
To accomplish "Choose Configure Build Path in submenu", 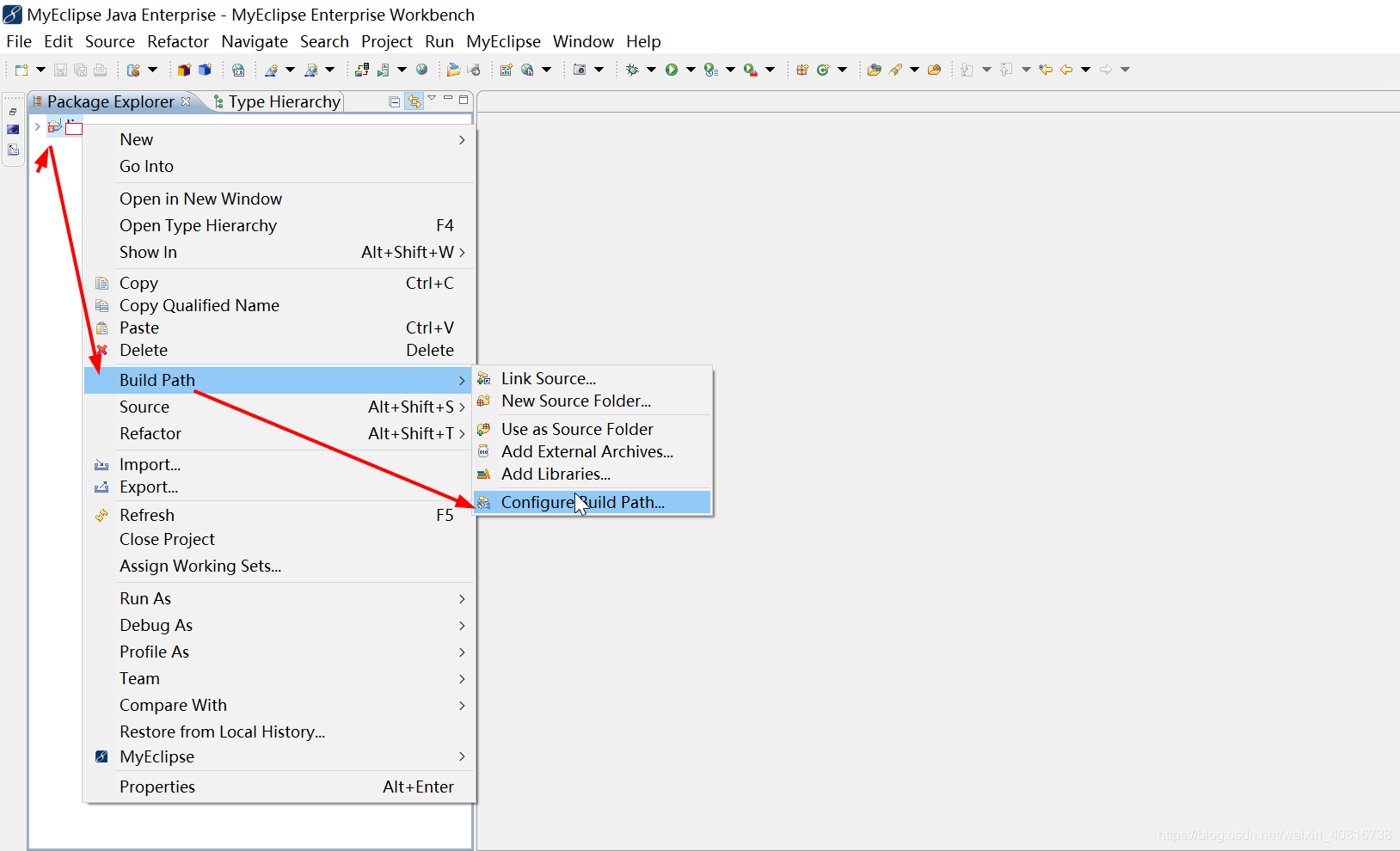I will (593, 502).
